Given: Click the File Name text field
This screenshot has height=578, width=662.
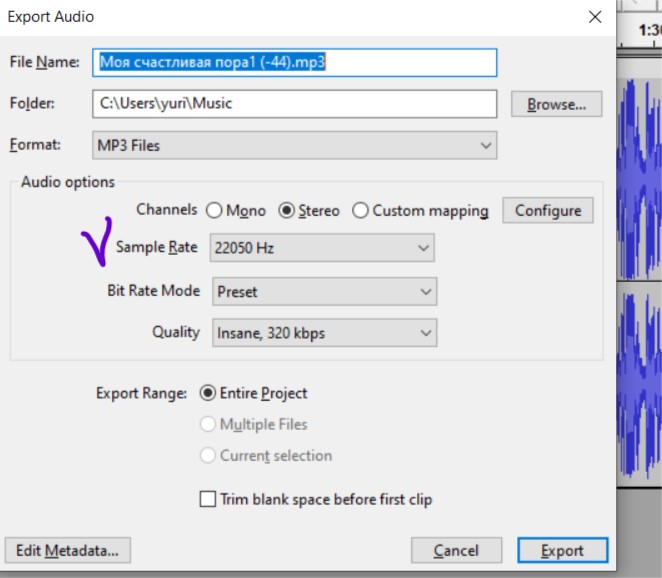Looking at the screenshot, I should pyautogui.click(x=295, y=62).
